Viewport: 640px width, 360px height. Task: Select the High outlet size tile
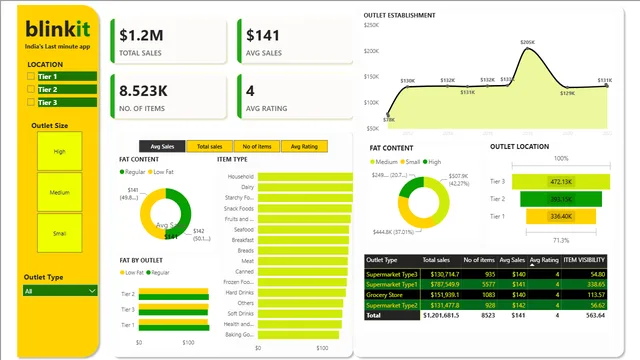point(60,151)
